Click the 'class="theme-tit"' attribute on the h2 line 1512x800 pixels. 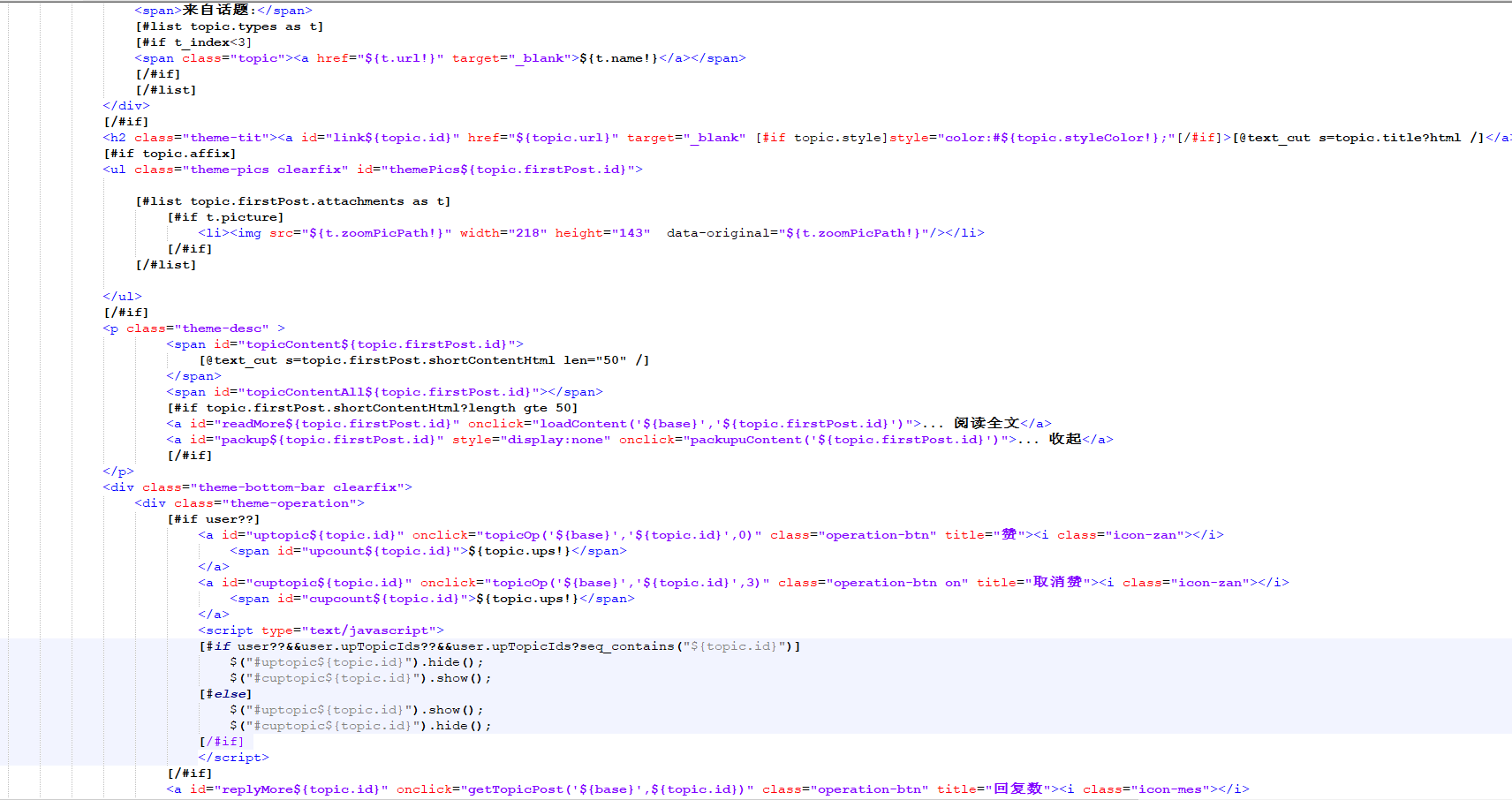[x=202, y=138]
